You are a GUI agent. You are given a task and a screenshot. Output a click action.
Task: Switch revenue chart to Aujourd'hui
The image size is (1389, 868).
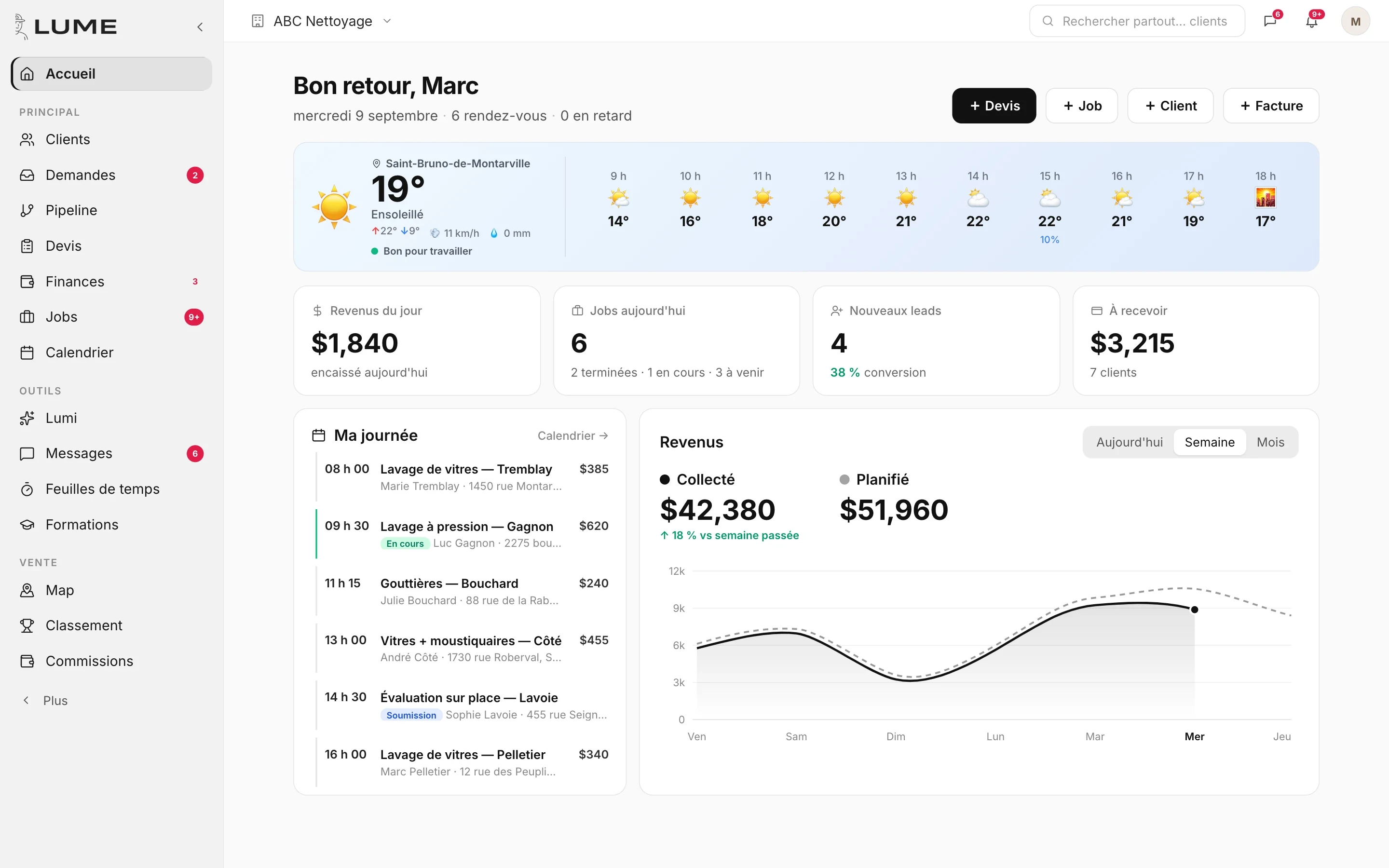[1129, 442]
